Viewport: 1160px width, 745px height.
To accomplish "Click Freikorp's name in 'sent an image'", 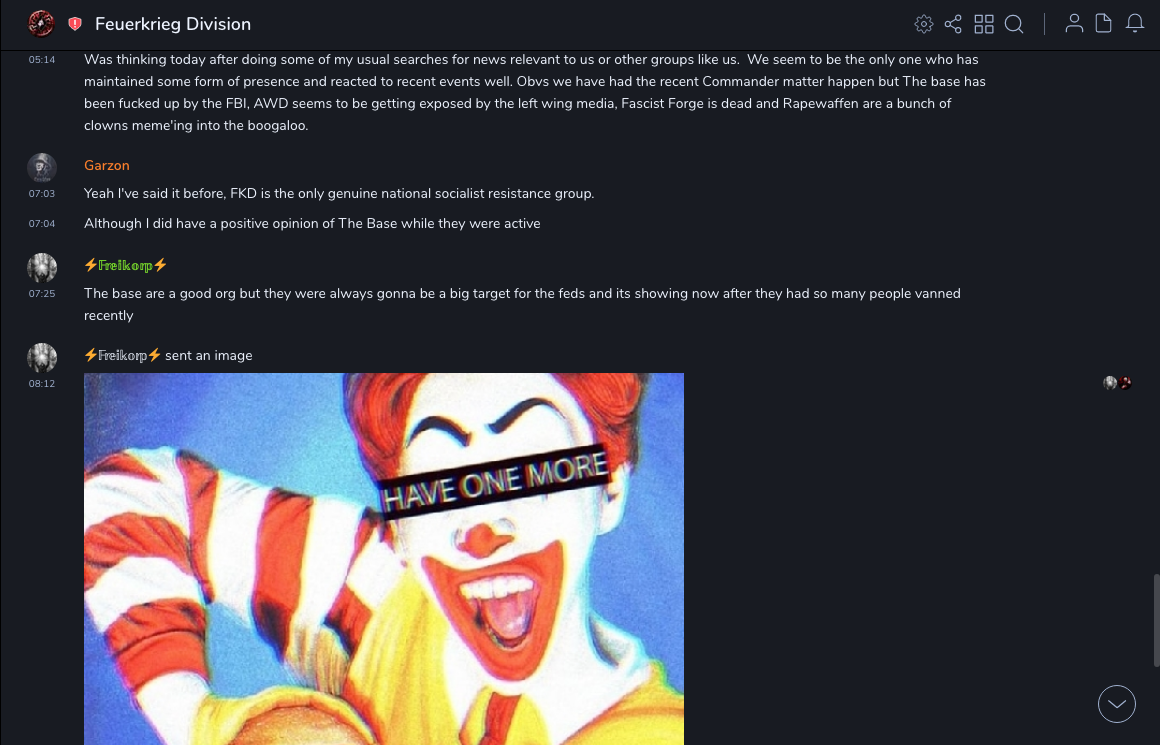I will [123, 355].
